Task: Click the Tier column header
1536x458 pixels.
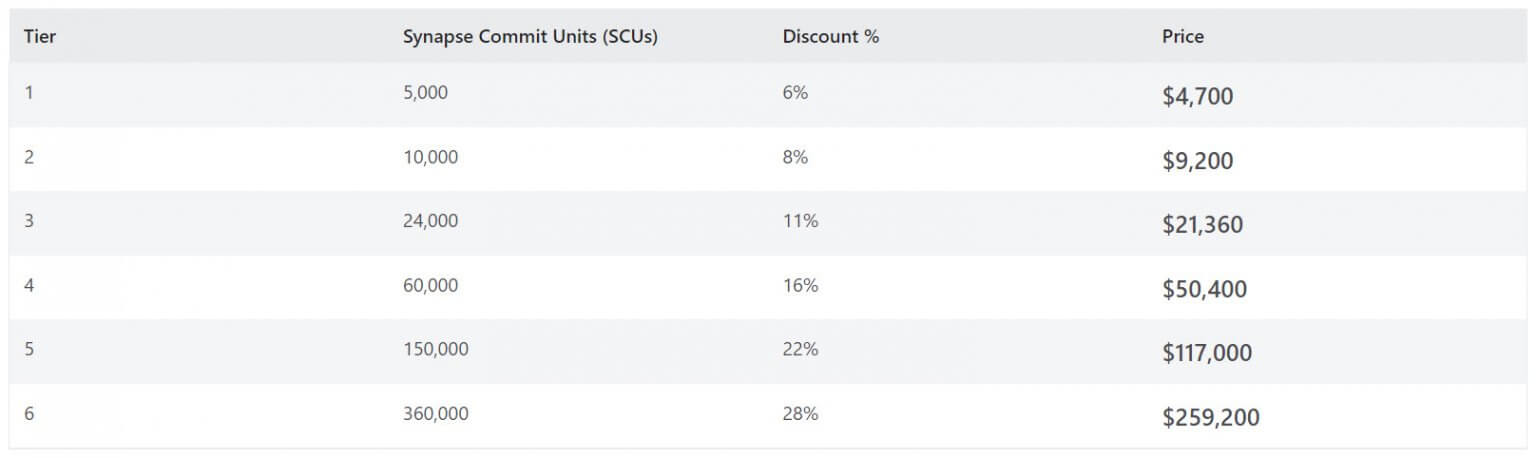Action: click(x=40, y=37)
